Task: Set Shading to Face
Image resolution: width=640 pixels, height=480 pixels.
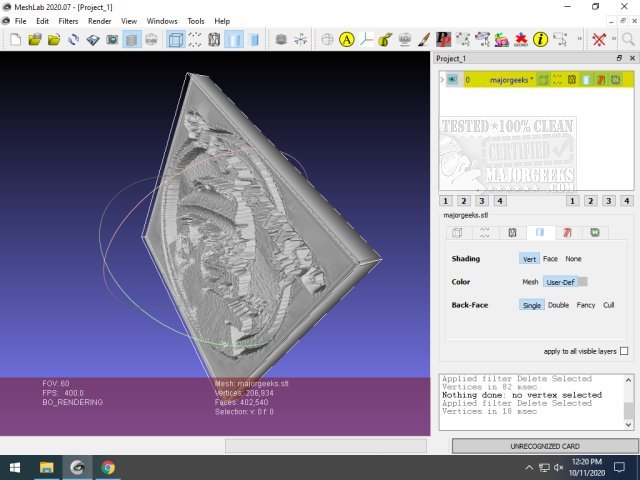Action: click(550, 259)
